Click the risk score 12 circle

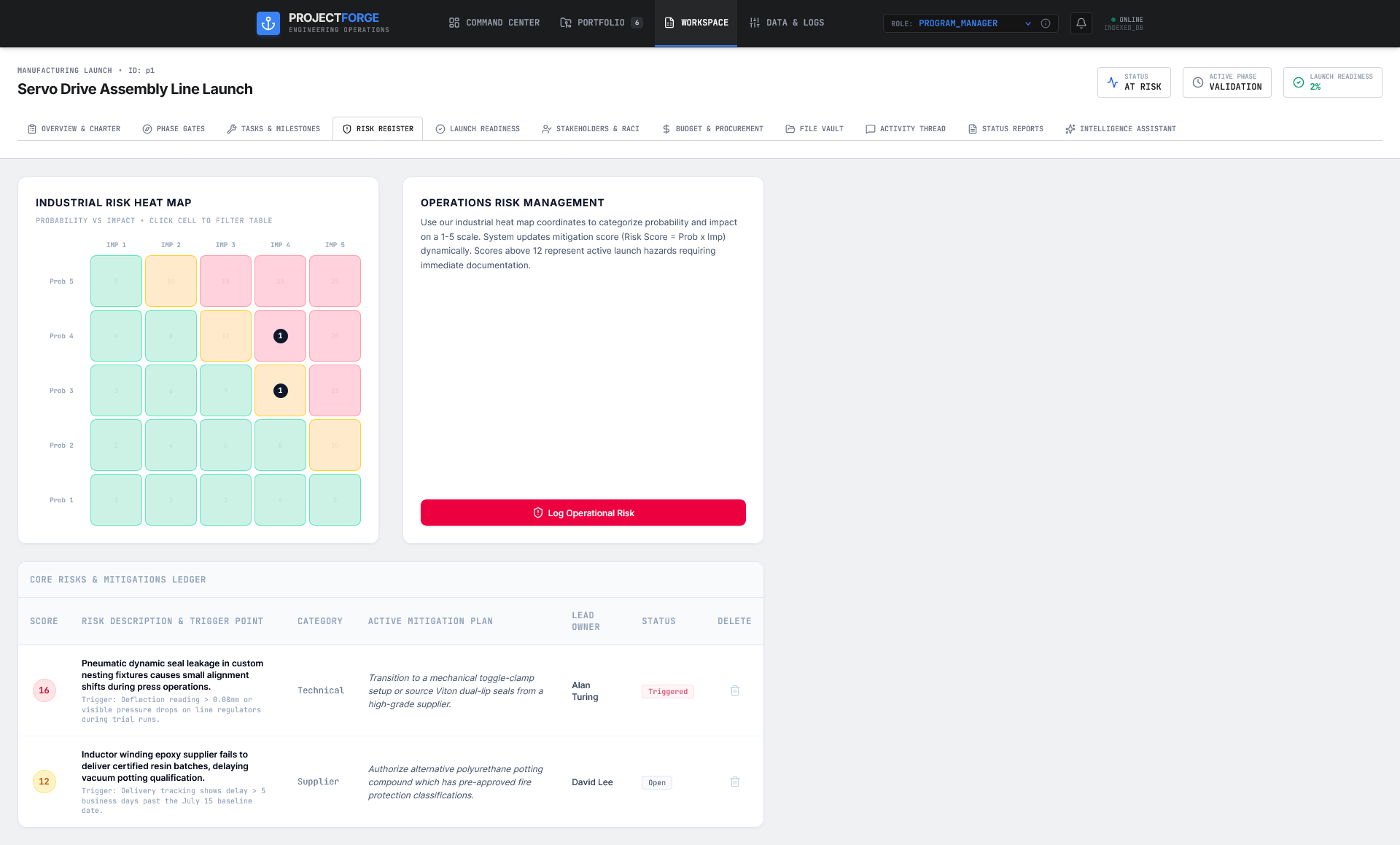44,782
